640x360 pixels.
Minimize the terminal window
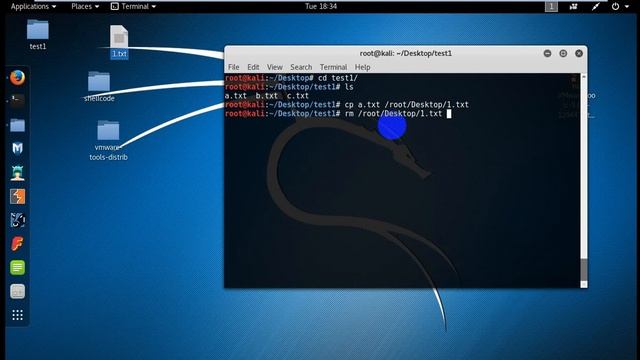[x=547, y=53]
